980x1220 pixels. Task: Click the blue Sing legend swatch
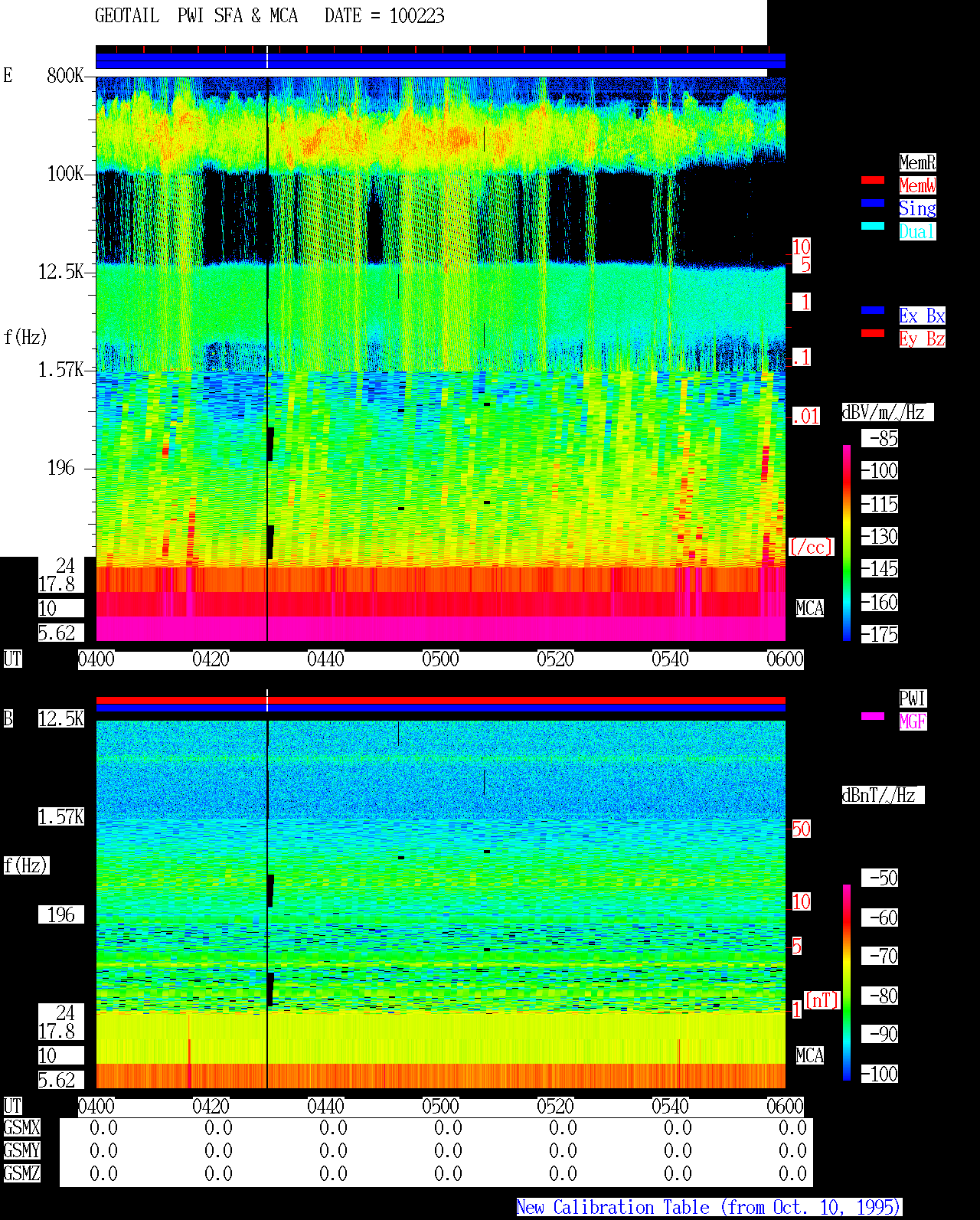click(x=873, y=203)
